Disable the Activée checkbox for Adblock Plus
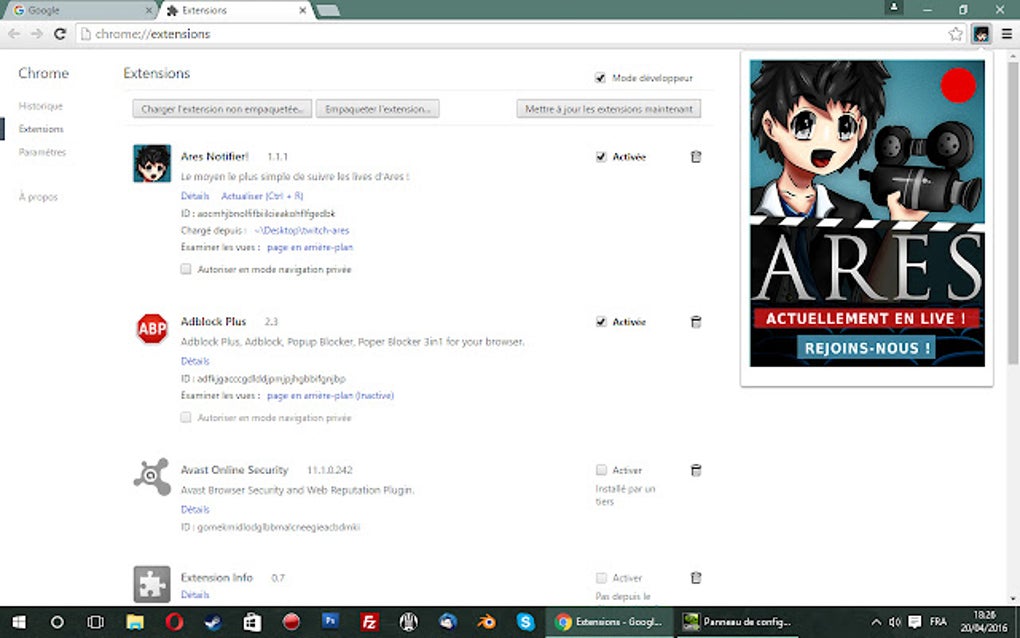1020x638 pixels. (x=601, y=321)
